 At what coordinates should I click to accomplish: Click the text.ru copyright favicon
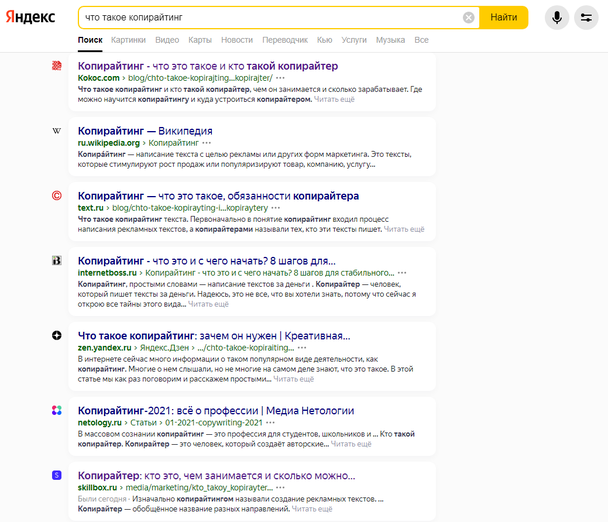pos(57,195)
